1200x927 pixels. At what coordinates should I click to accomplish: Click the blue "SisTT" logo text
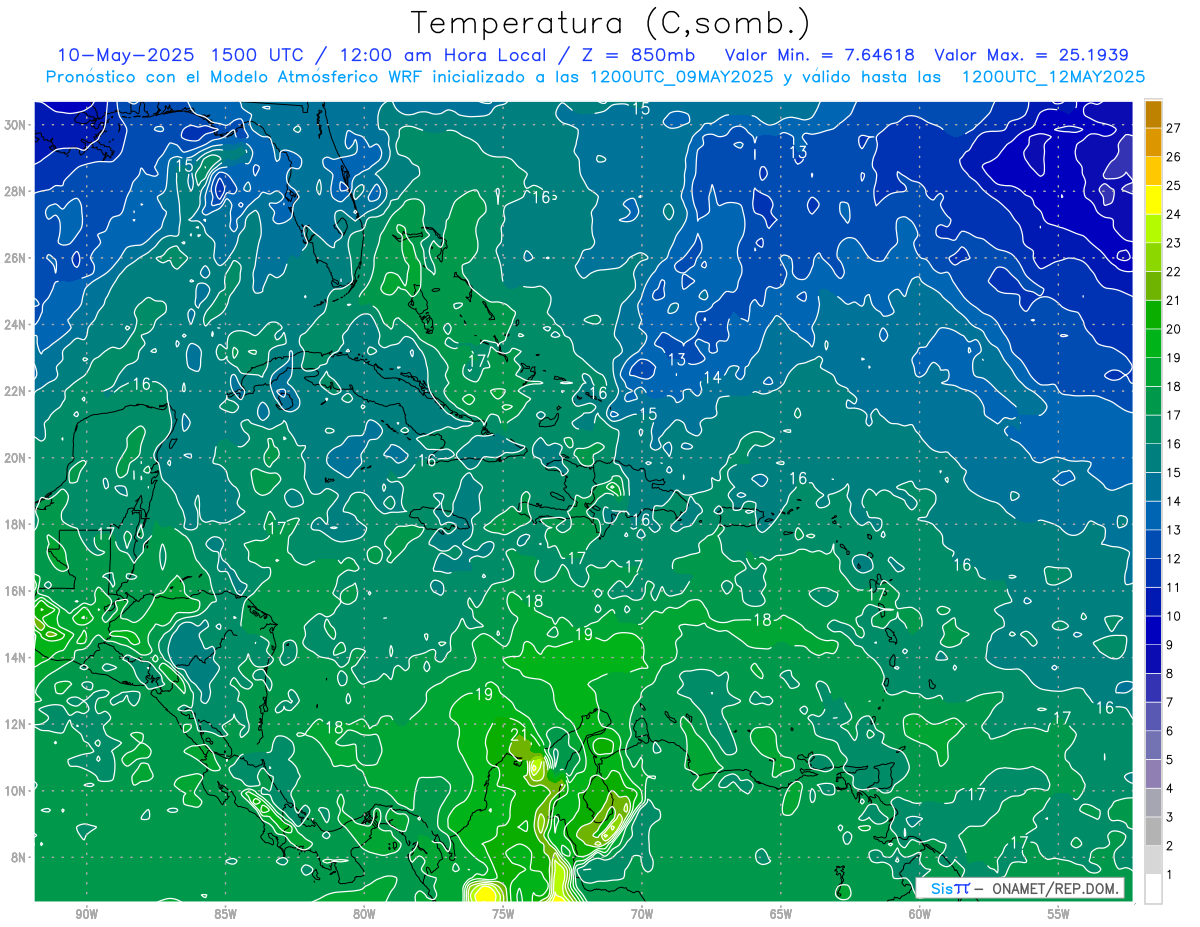click(x=950, y=889)
